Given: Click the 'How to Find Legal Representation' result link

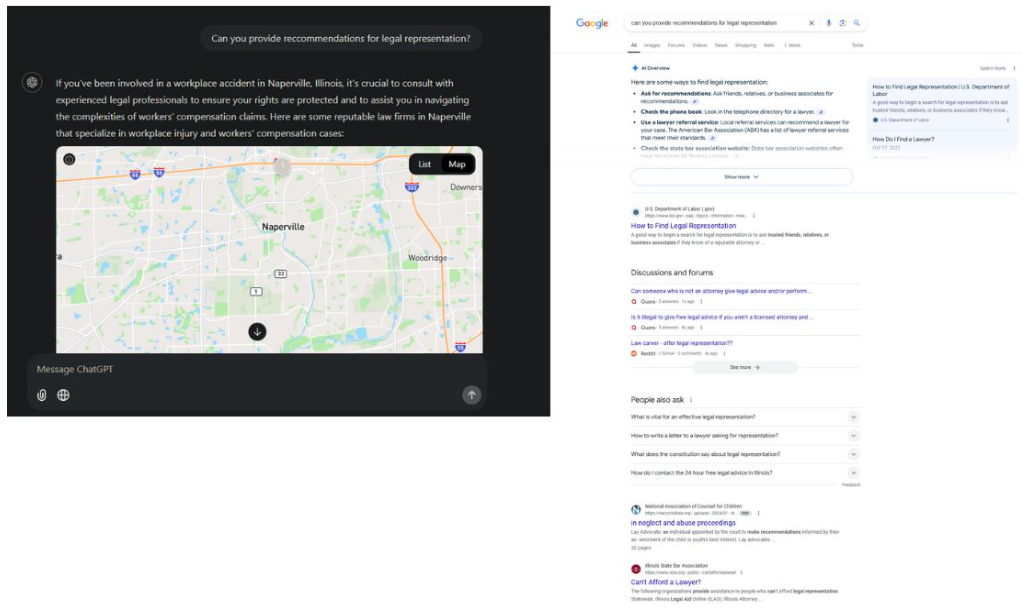Looking at the screenshot, I should tap(683, 226).
